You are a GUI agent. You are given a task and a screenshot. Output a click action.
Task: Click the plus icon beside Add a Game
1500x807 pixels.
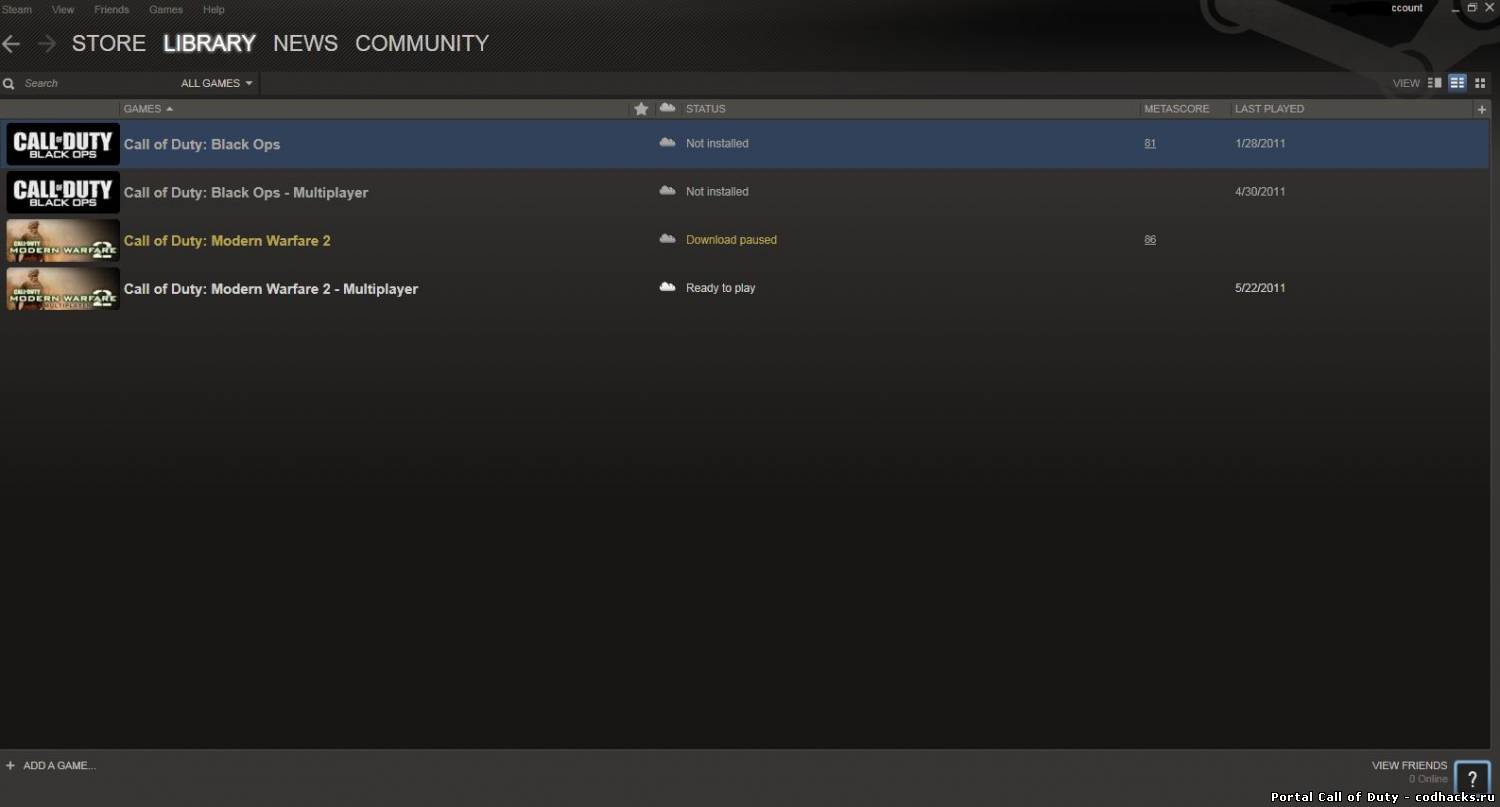coord(10,765)
